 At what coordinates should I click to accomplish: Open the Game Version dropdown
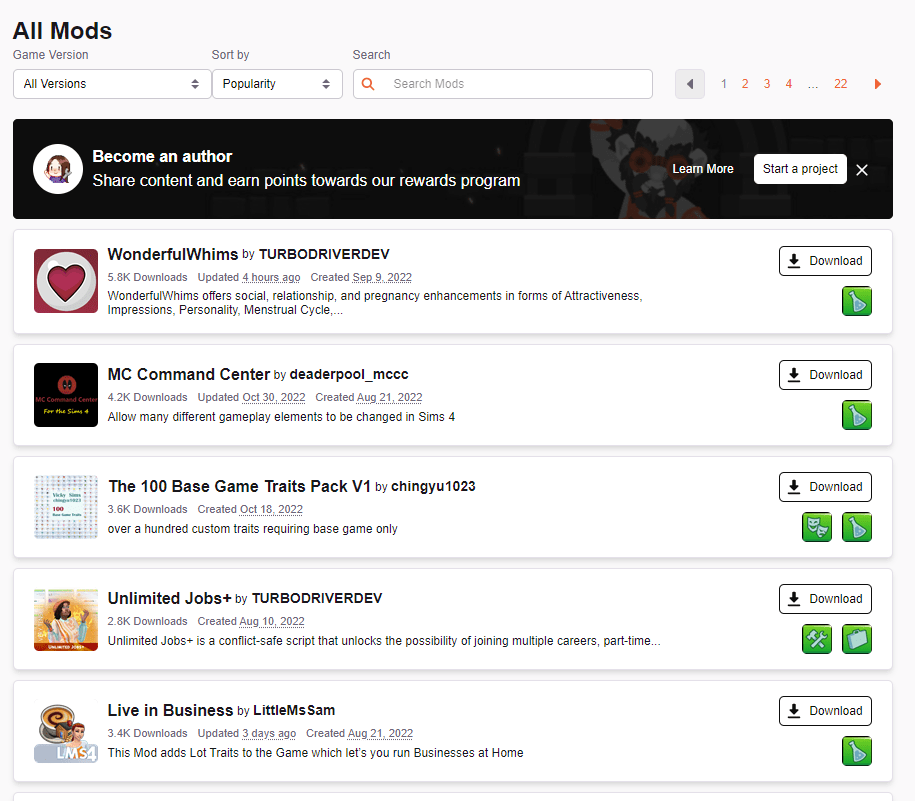pyautogui.click(x=112, y=84)
